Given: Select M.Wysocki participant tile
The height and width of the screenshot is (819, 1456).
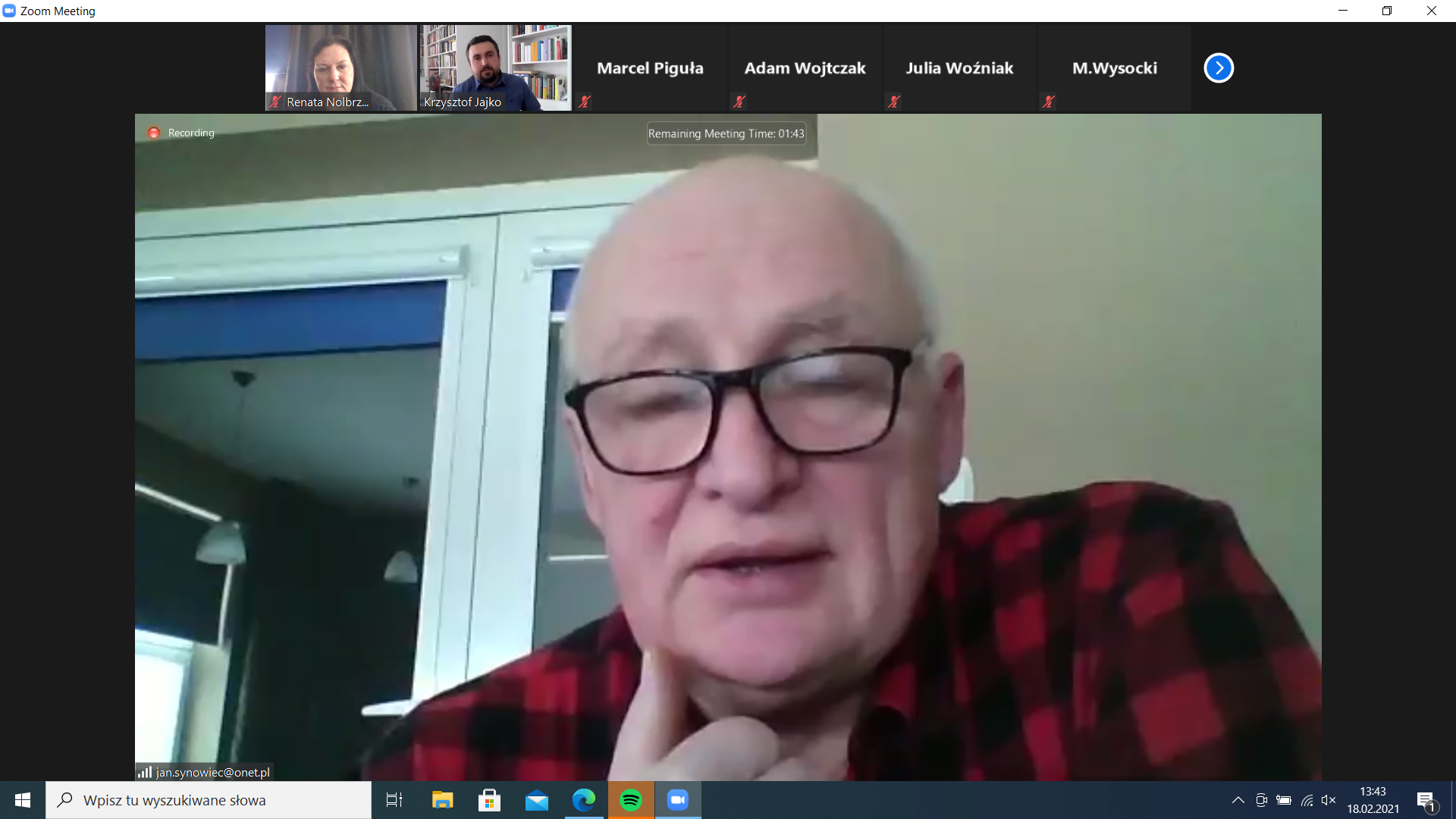Looking at the screenshot, I should pyautogui.click(x=1115, y=68).
